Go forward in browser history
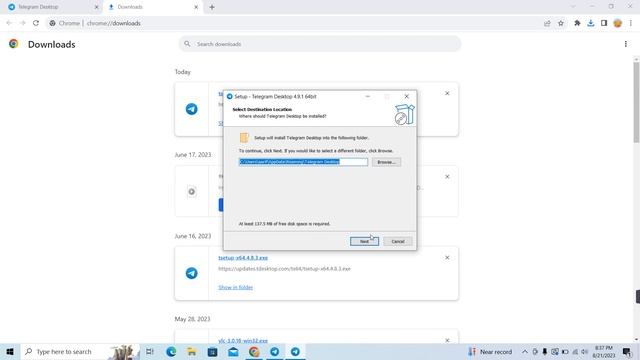Viewport: 640px width, 360px height. (x=22, y=23)
